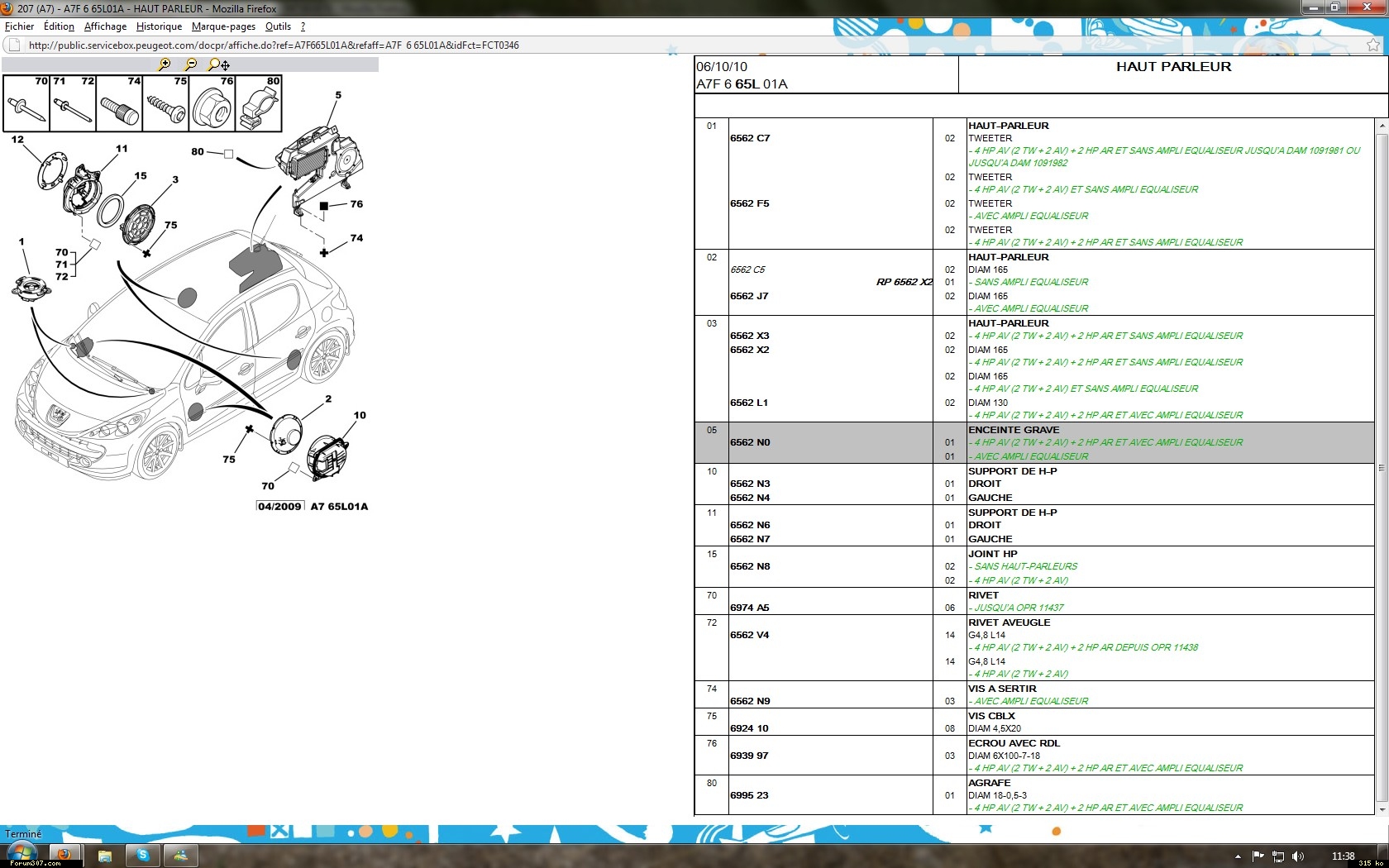Click crimp screw thumbnail numbered 74

[120, 103]
